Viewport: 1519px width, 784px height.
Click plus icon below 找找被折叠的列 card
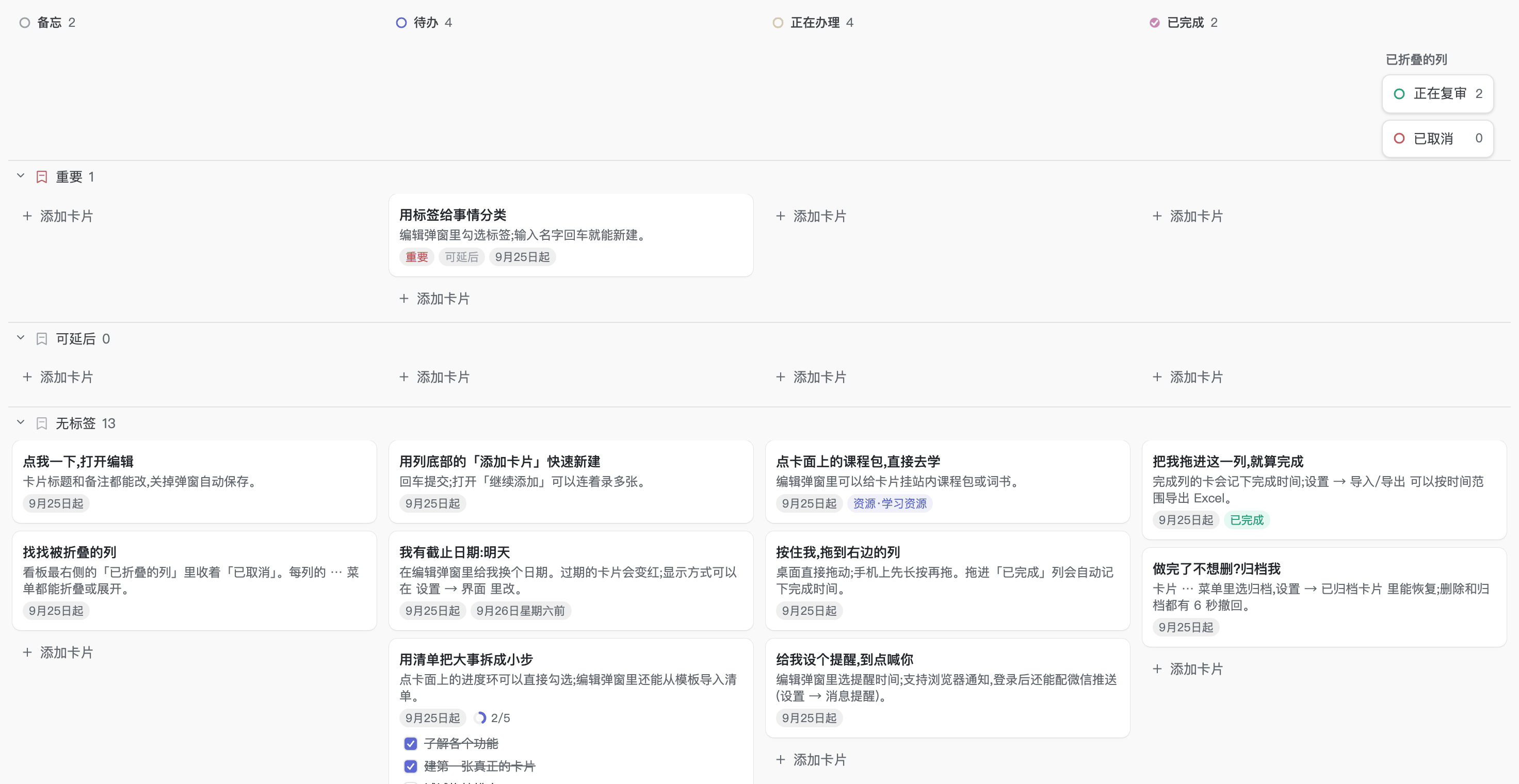pos(27,652)
